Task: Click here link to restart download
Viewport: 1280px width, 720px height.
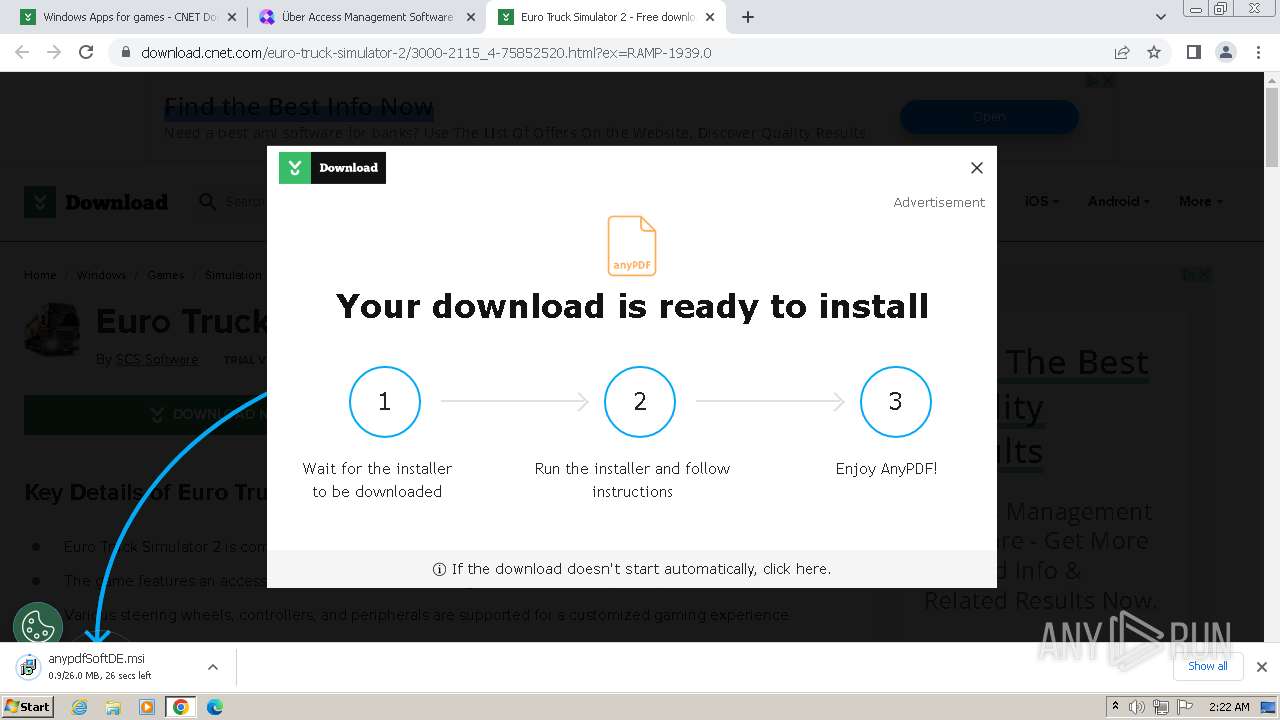Action: click(x=796, y=569)
